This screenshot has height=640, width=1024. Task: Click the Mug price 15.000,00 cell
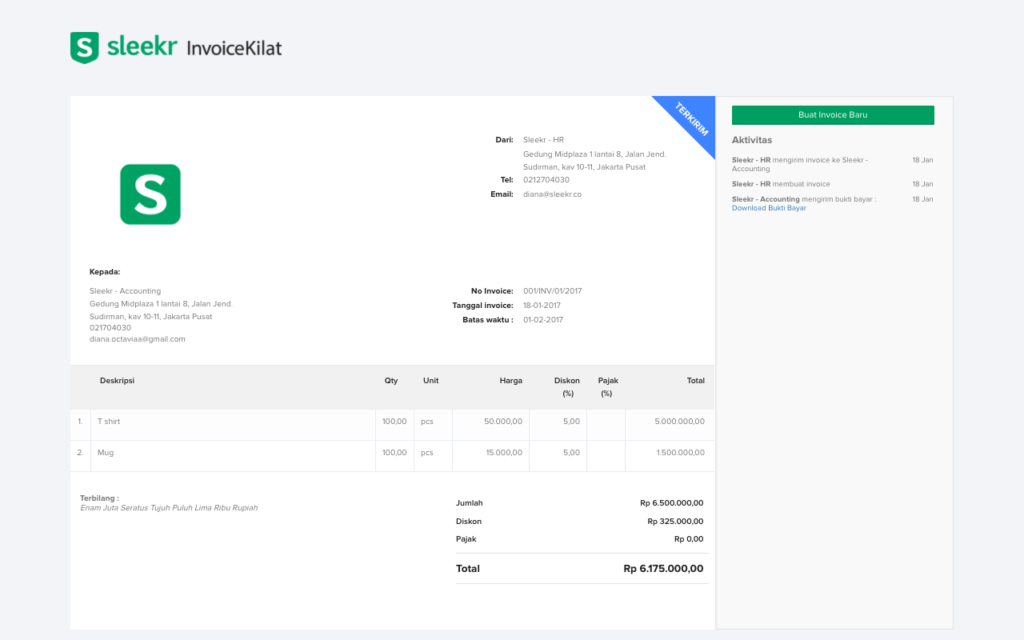[503, 453]
